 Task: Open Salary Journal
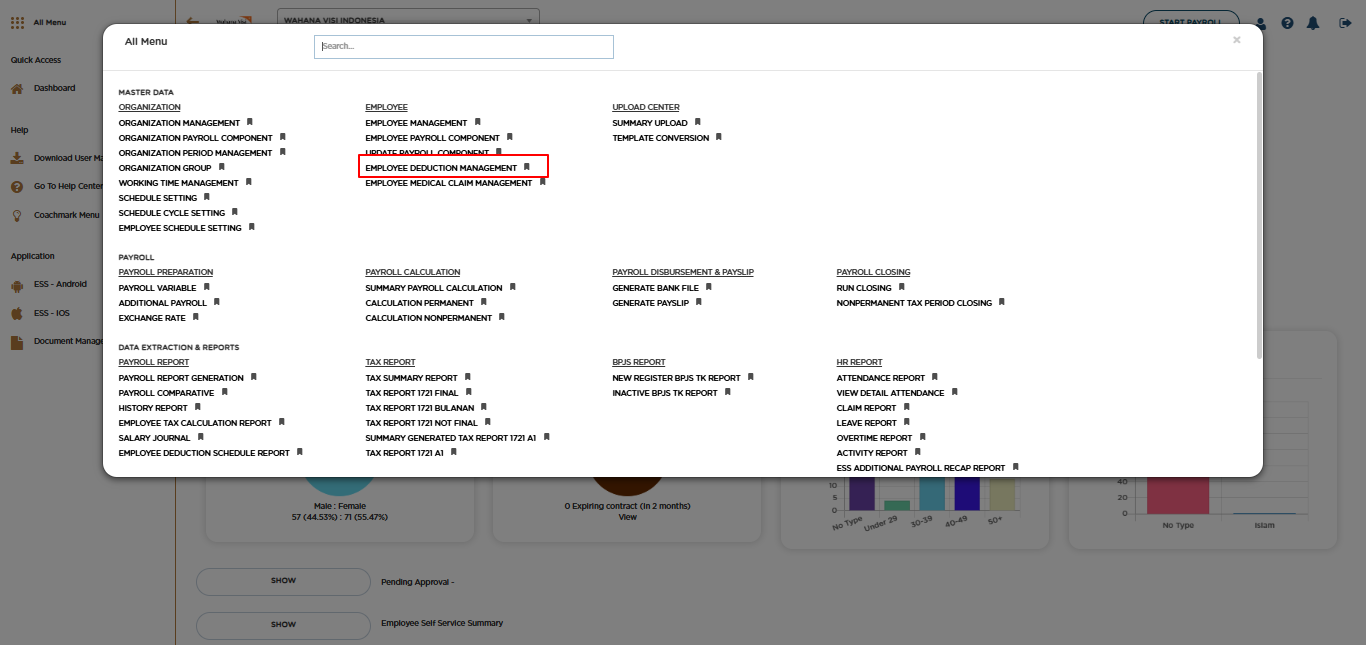coord(154,438)
